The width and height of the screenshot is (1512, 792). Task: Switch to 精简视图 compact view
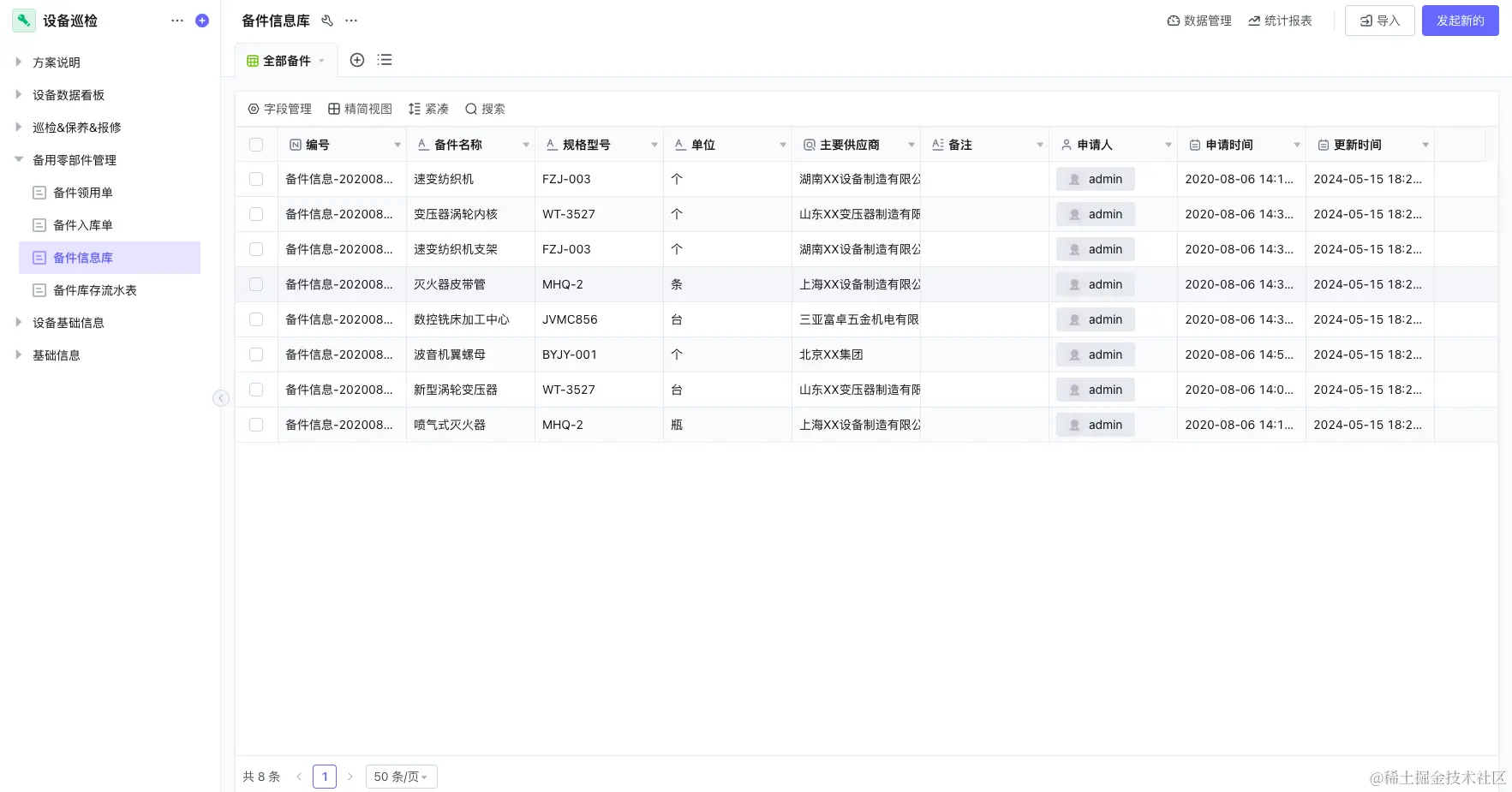[x=360, y=109]
